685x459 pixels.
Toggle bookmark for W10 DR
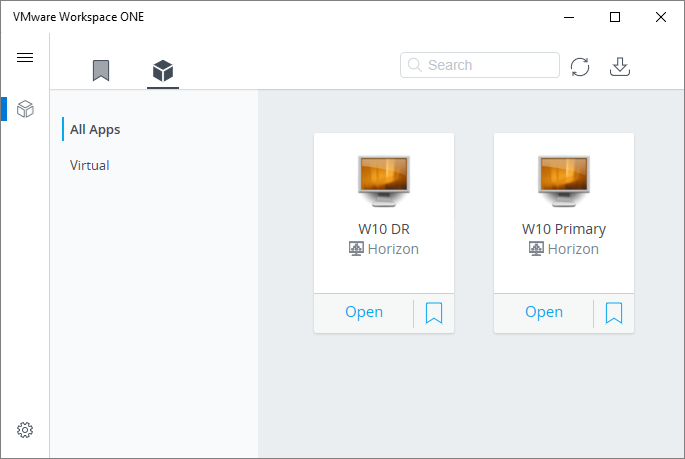point(434,313)
